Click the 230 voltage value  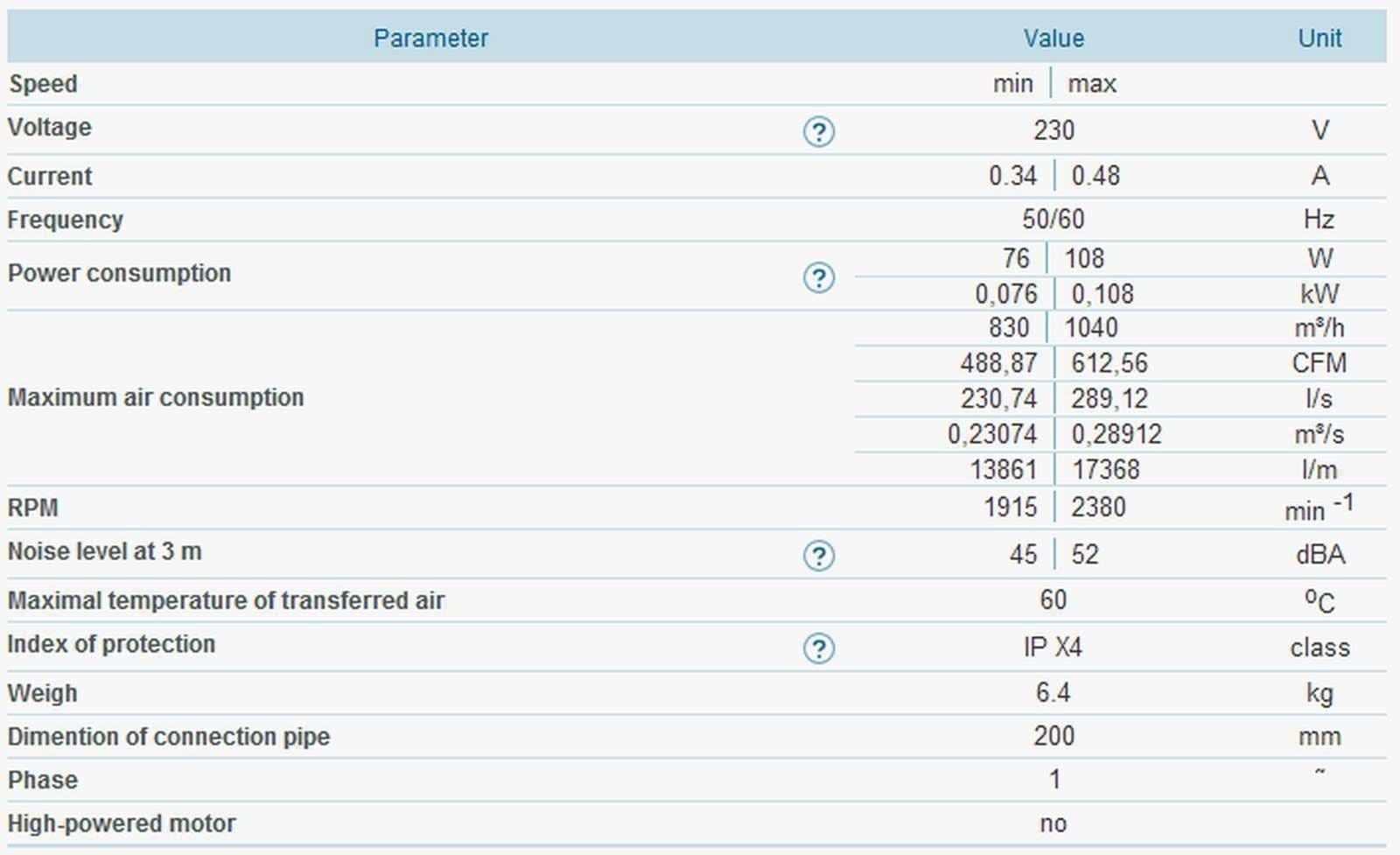1053,130
